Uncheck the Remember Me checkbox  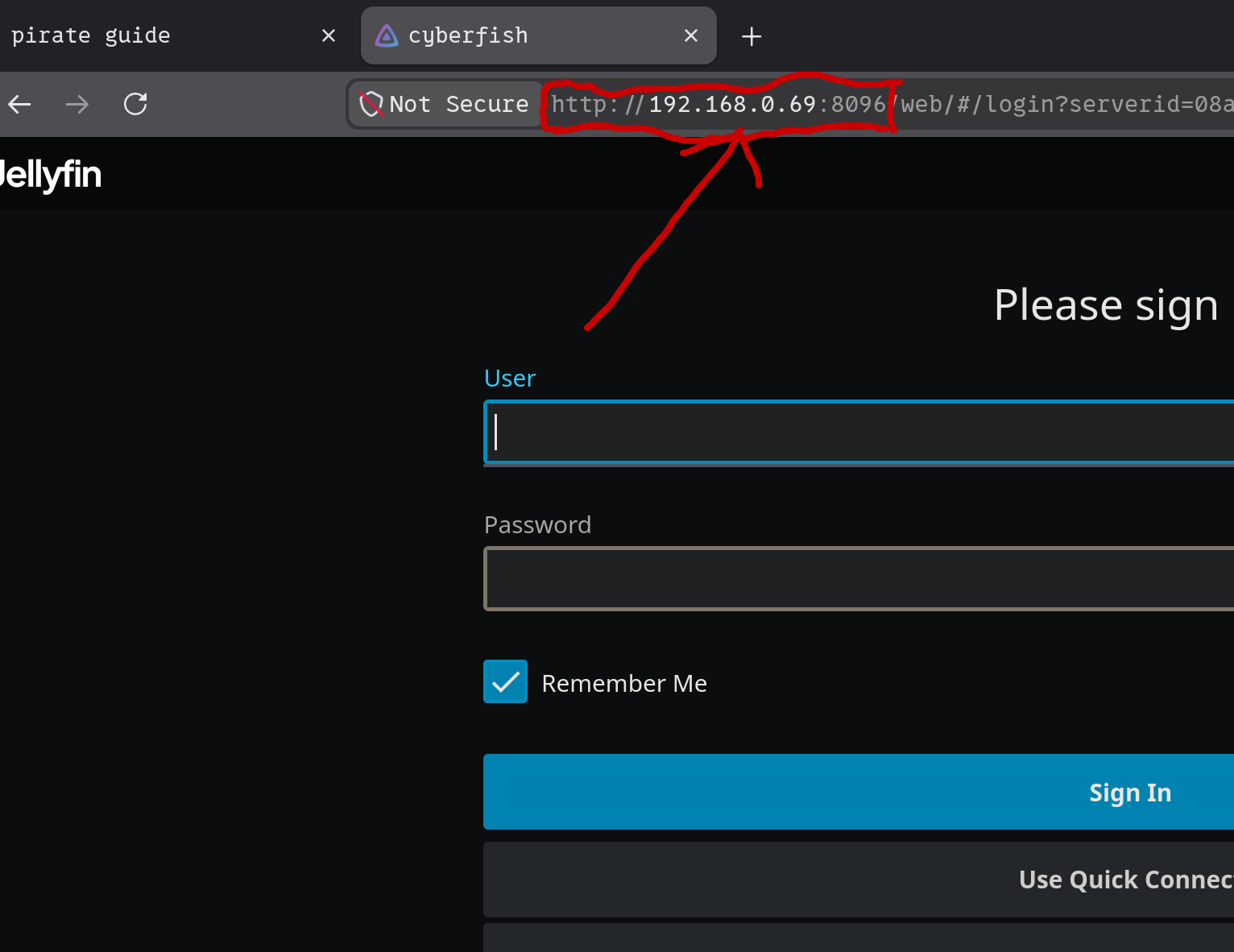click(x=505, y=681)
